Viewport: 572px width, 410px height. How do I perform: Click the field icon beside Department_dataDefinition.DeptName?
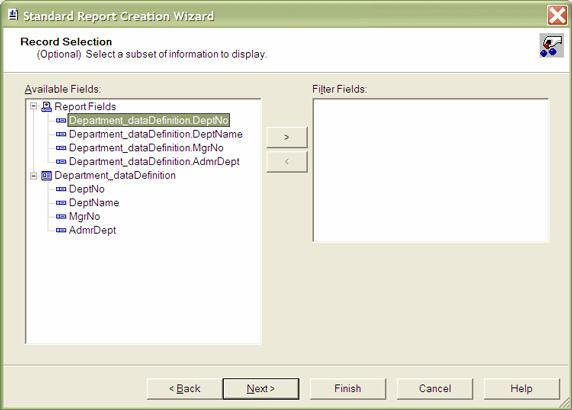(x=61, y=134)
